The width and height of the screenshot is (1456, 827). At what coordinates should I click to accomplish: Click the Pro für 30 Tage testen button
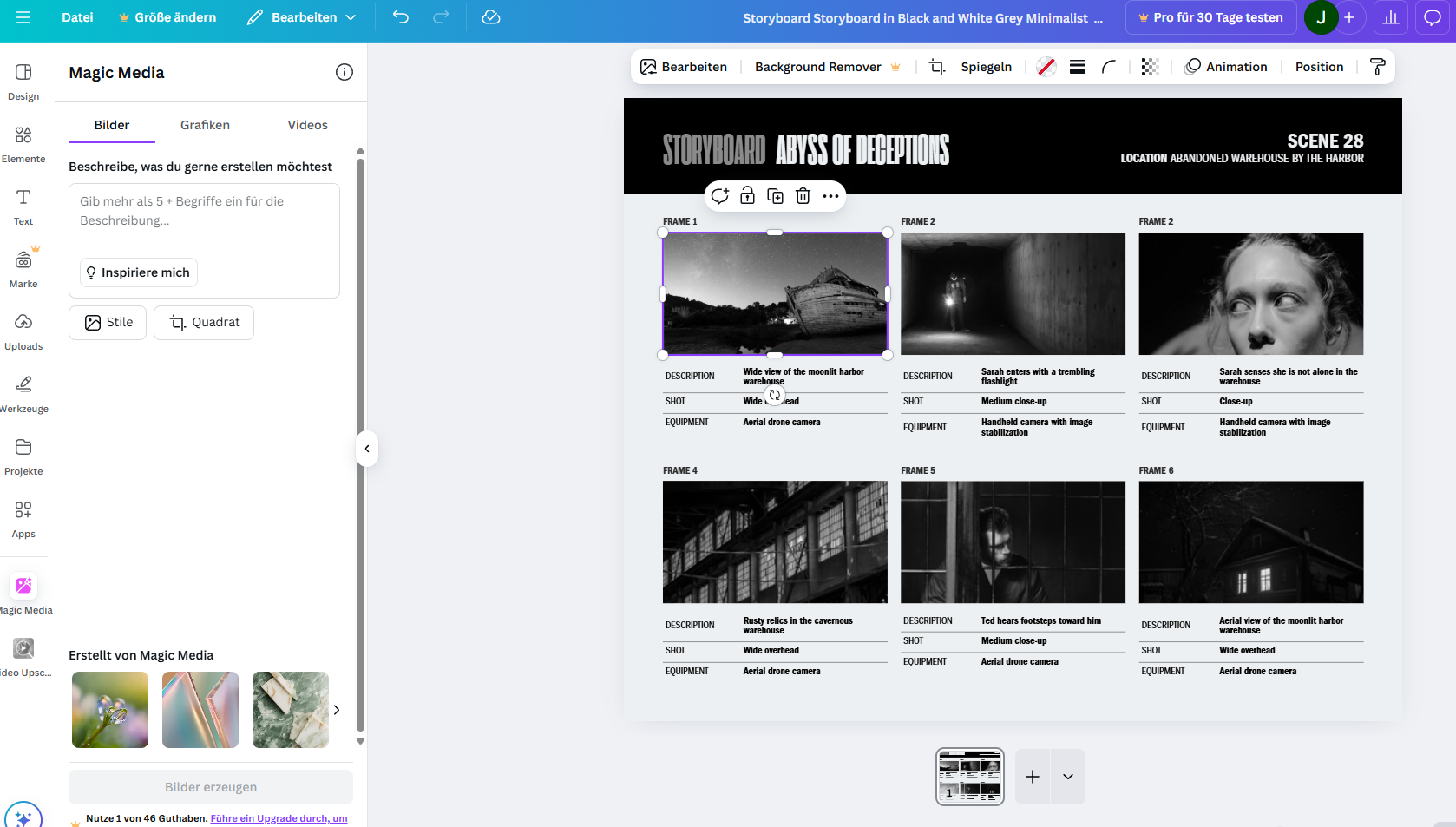click(1210, 17)
